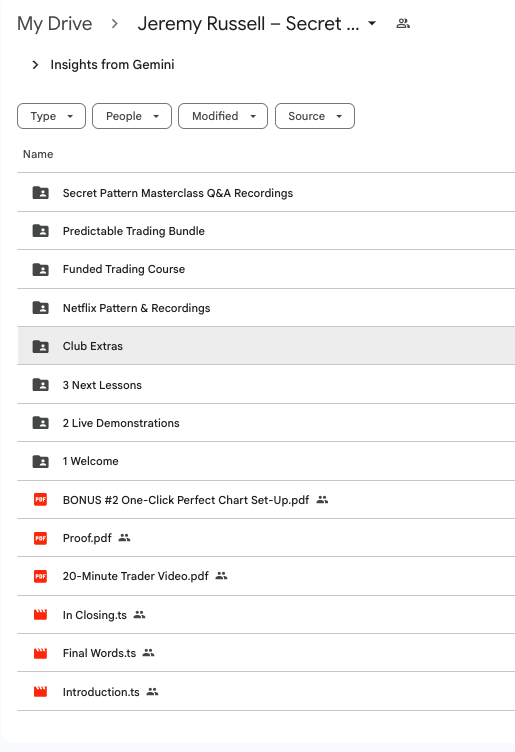Click shared icon after 20-Minute Trader Video.pdf
This screenshot has height=752, width=515.
(221, 576)
